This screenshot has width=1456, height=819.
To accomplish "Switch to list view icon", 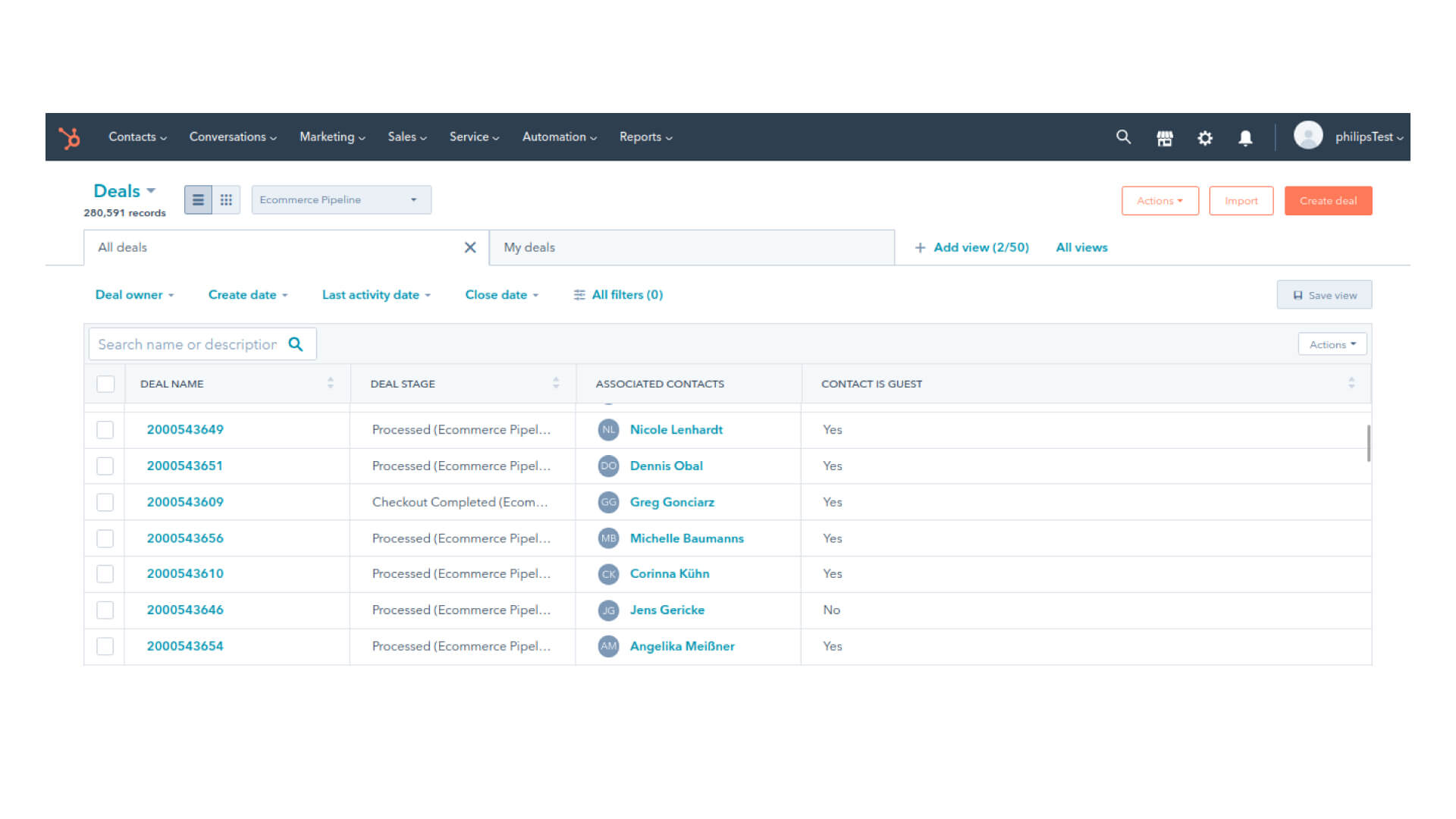I will point(198,200).
